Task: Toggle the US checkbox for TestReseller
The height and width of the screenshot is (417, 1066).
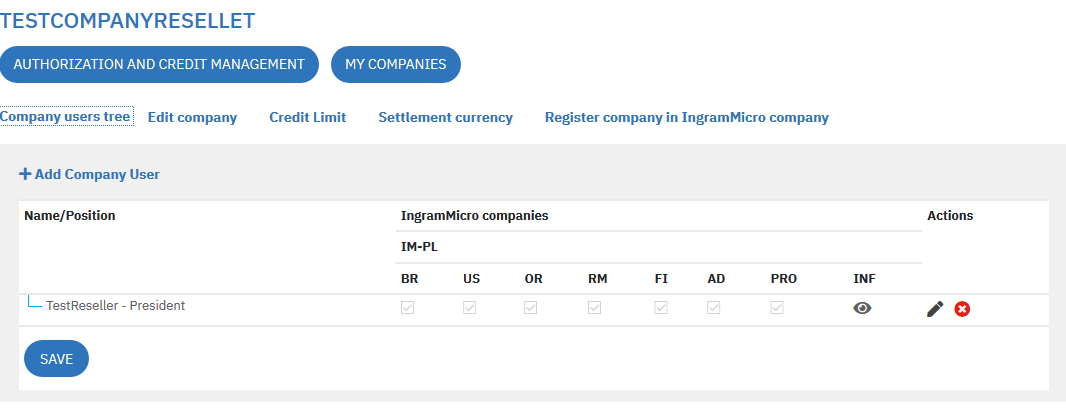Action: (x=469, y=308)
